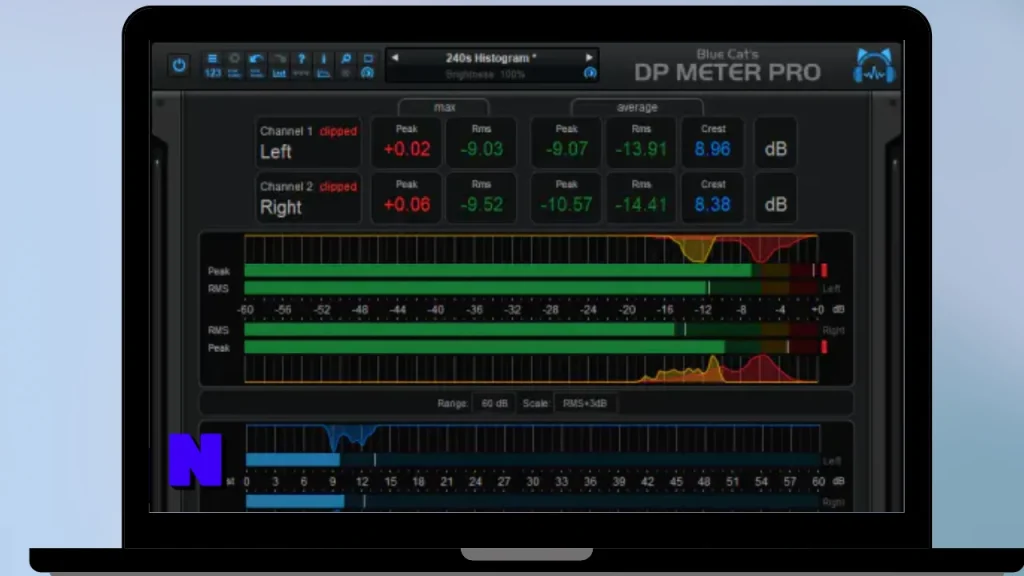The width and height of the screenshot is (1024, 576).
Task: Click the window rectangle icon in the toolbar
Action: 368,58
